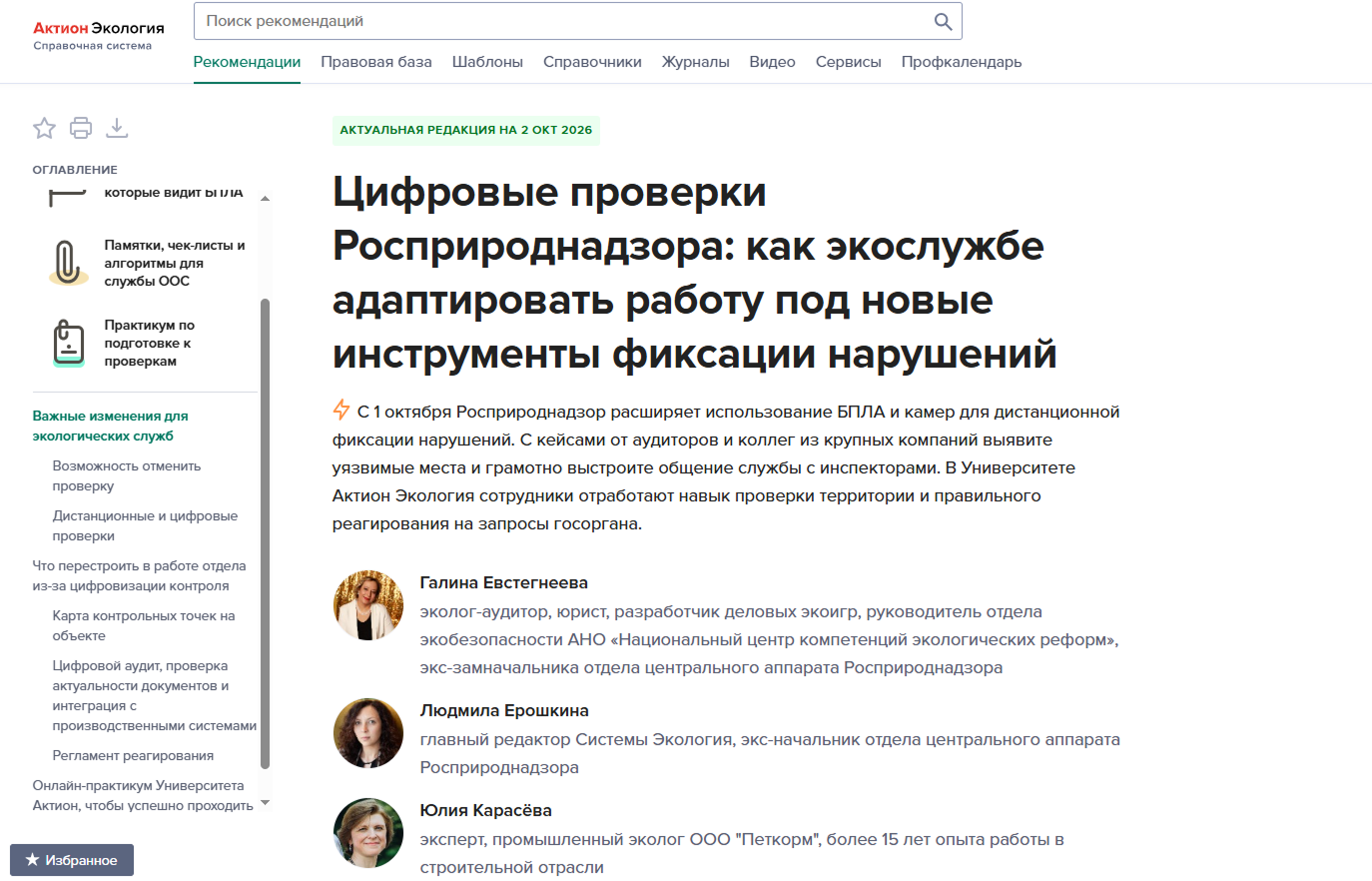Viewport: 1372px width, 881px height.
Task: Open Онлайн-практикум Университета Актион section
Action: coord(143,795)
